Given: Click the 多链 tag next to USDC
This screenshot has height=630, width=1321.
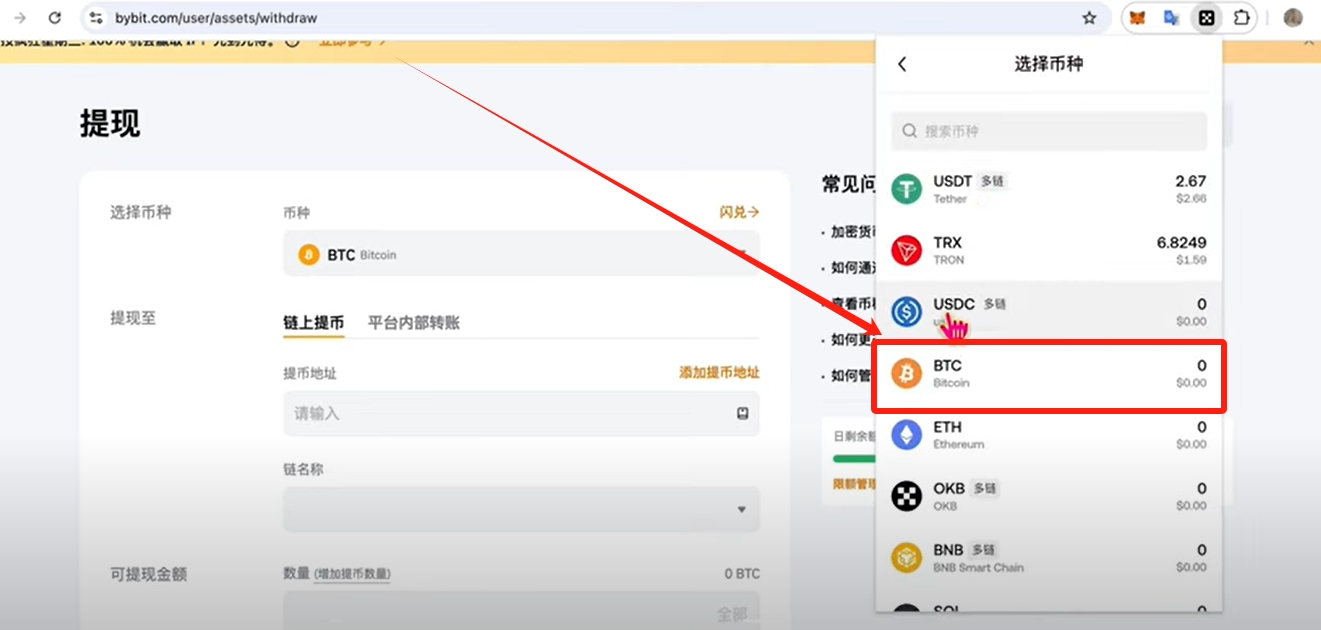Looking at the screenshot, I should (x=994, y=304).
